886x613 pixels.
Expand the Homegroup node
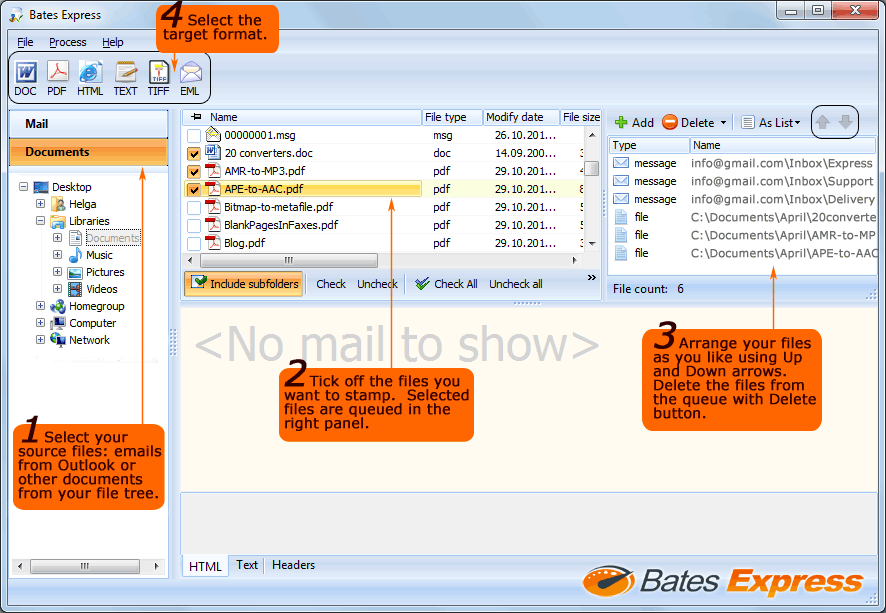(x=40, y=306)
